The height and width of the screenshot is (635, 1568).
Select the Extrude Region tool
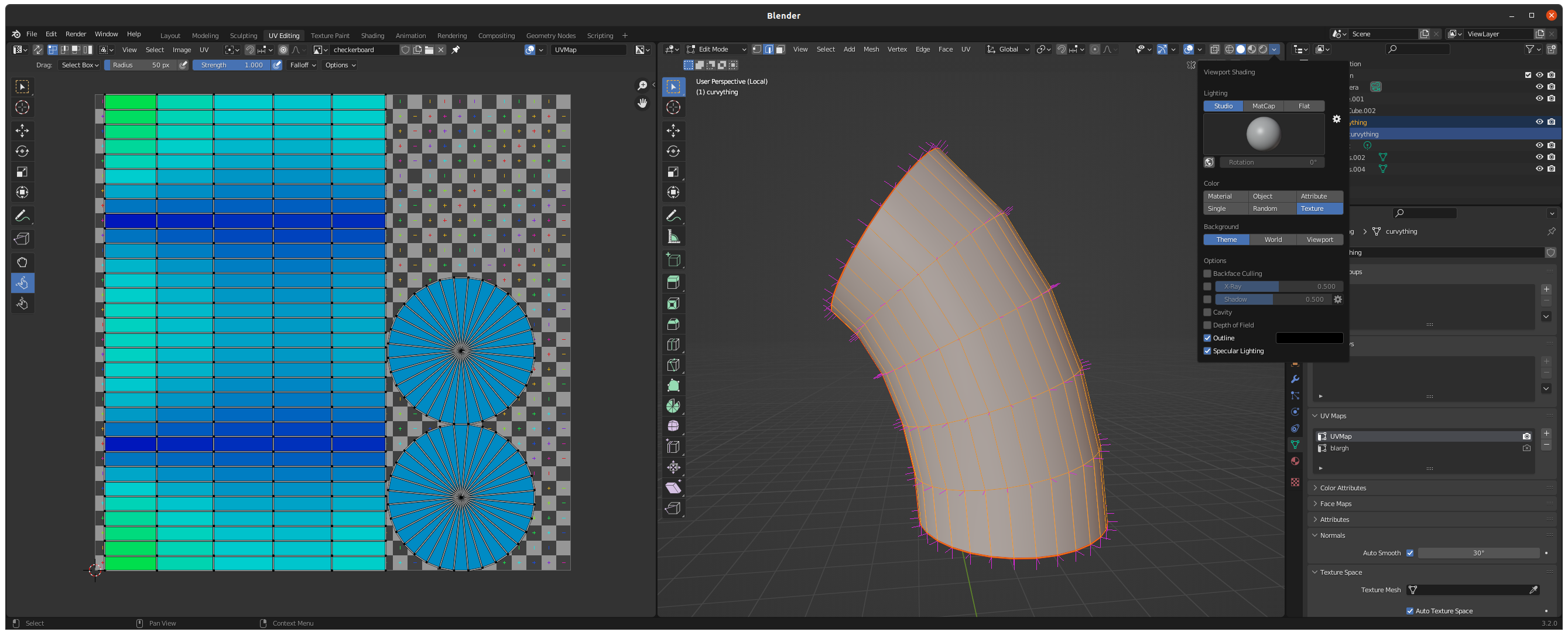tap(673, 282)
